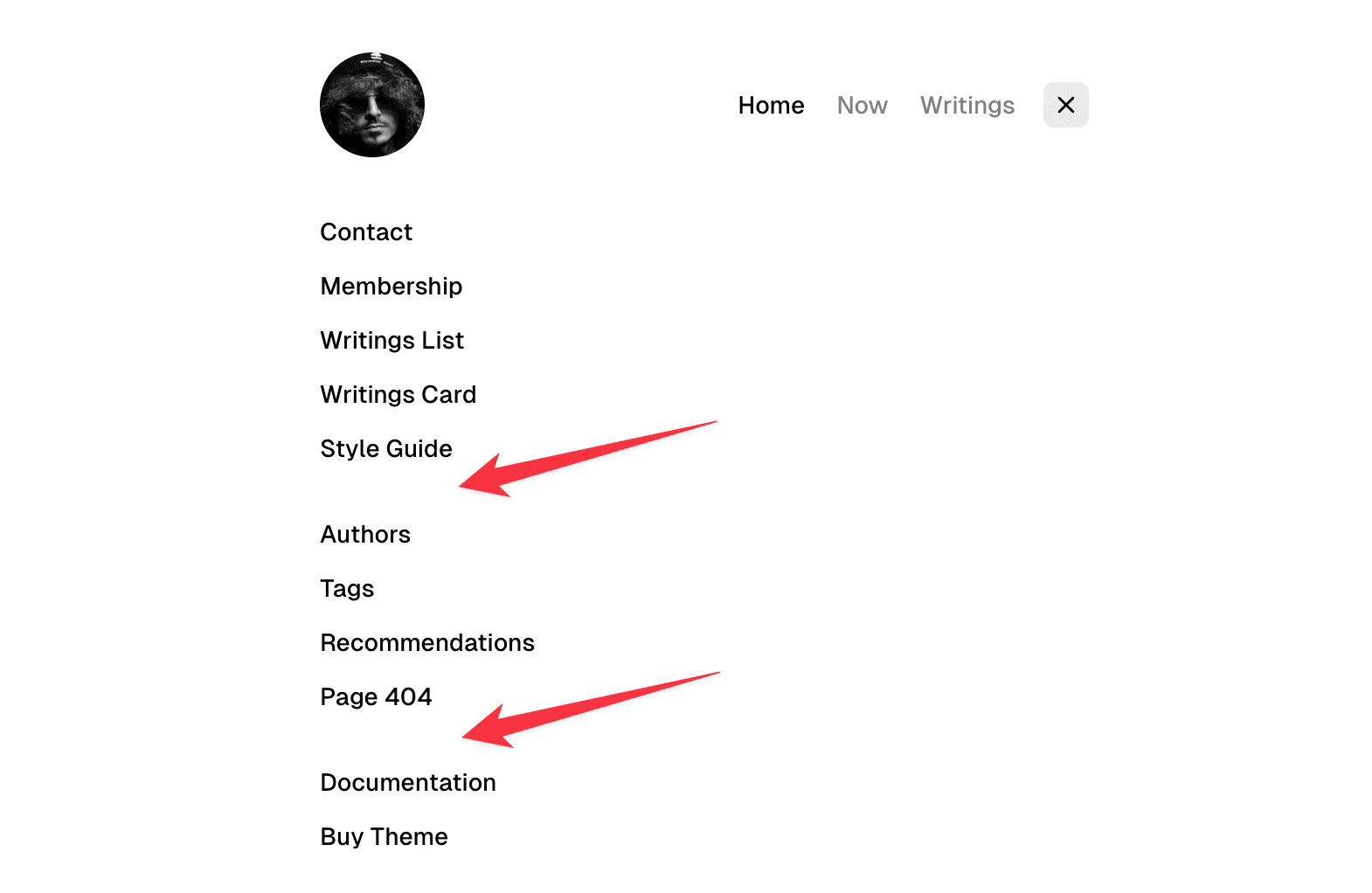Open the Style Guide
The image size is (1372, 893).
point(385,448)
